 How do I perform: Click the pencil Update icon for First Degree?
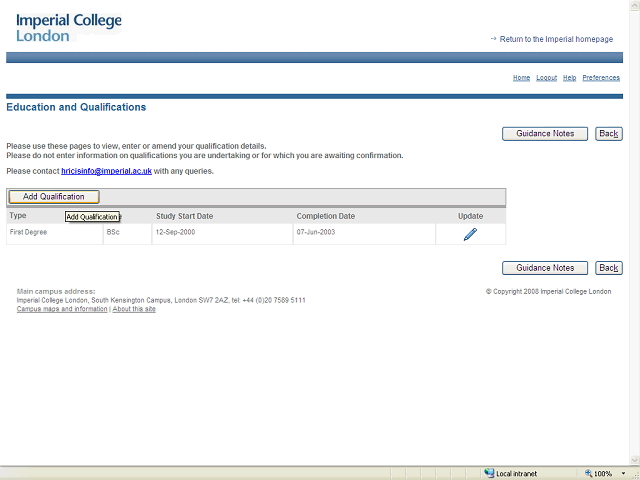pyautogui.click(x=470, y=234)
